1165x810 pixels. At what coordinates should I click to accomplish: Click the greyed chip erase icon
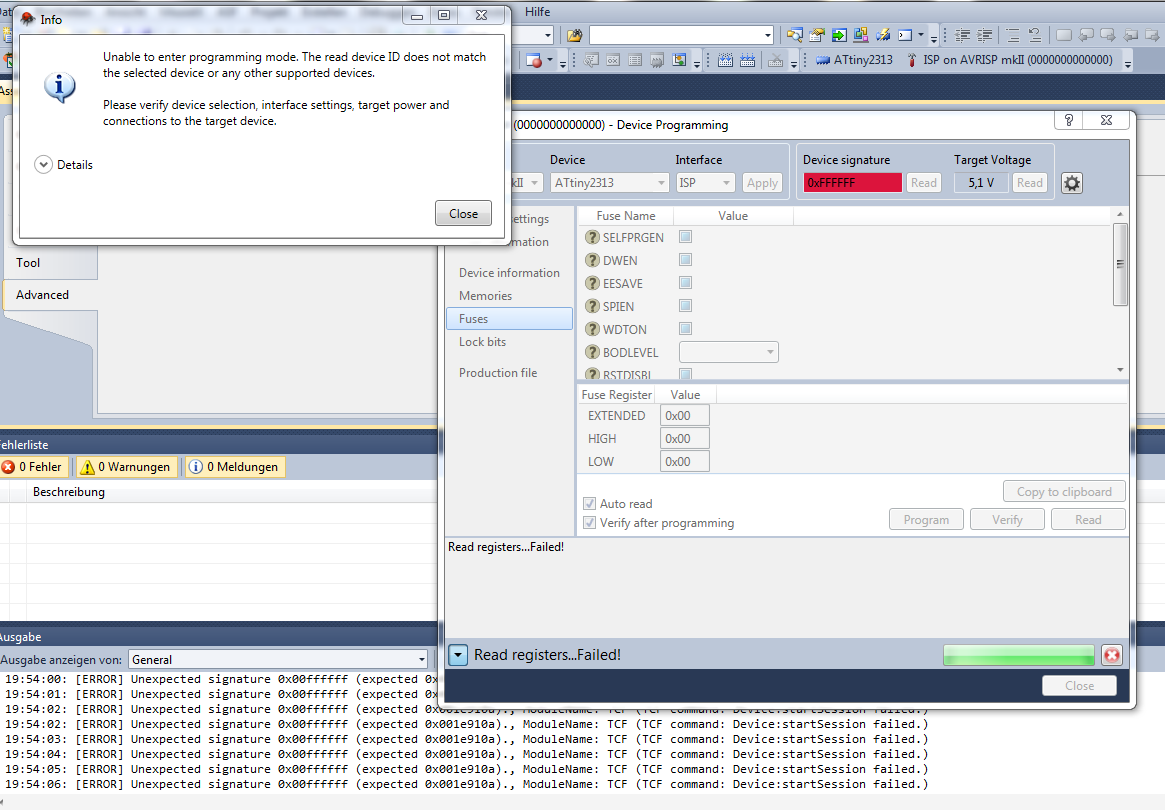point(775,60)
